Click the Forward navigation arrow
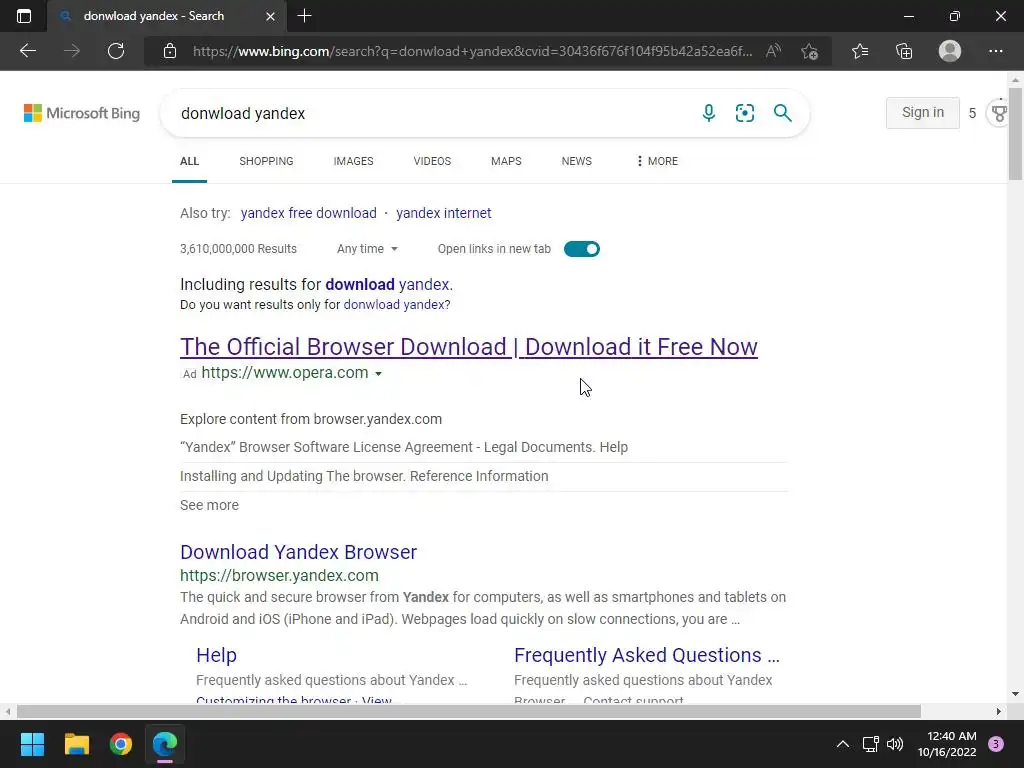1024x768 pixels. coord(72,51)
